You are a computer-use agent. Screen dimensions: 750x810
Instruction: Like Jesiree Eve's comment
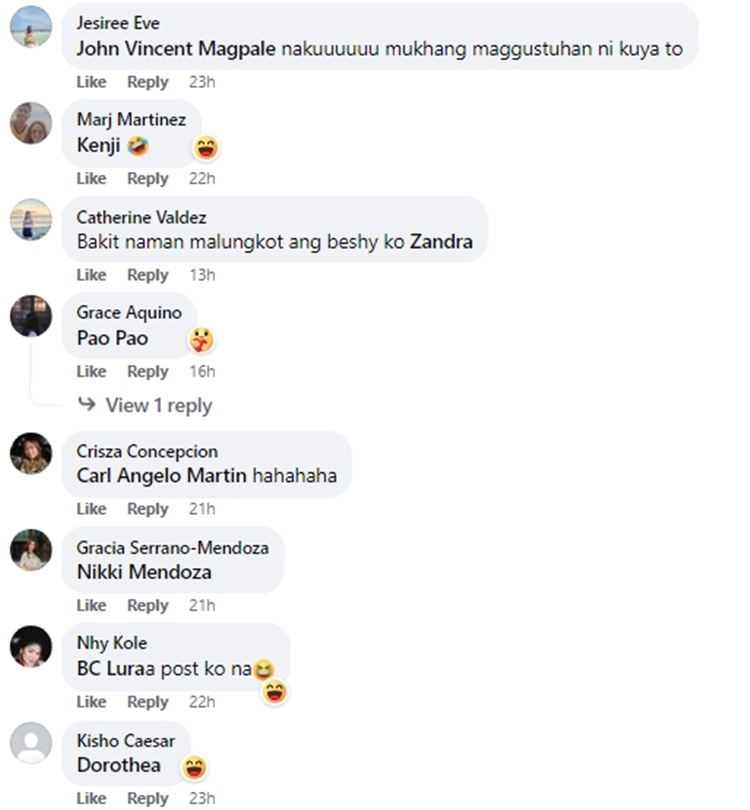[x=91, y=82]
